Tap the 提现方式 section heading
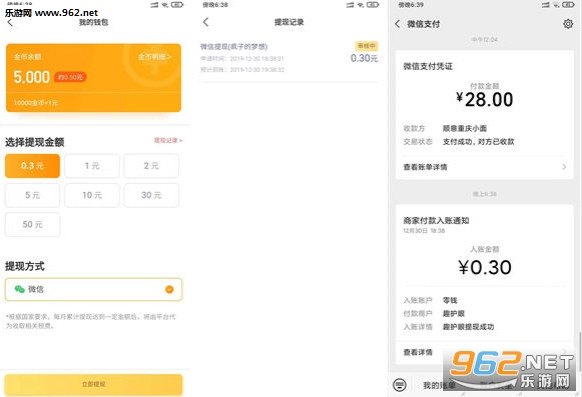This screenshot has width=582, height=397. pos(24,266)
